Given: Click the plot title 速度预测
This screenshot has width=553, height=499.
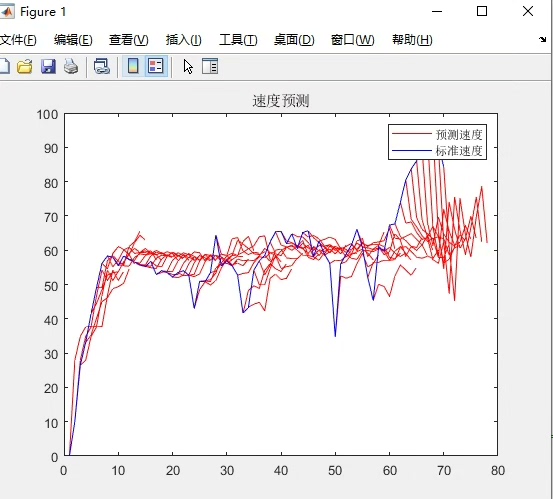Looking at the screenshot, I should pyautogui.click(x=281, y=101).
